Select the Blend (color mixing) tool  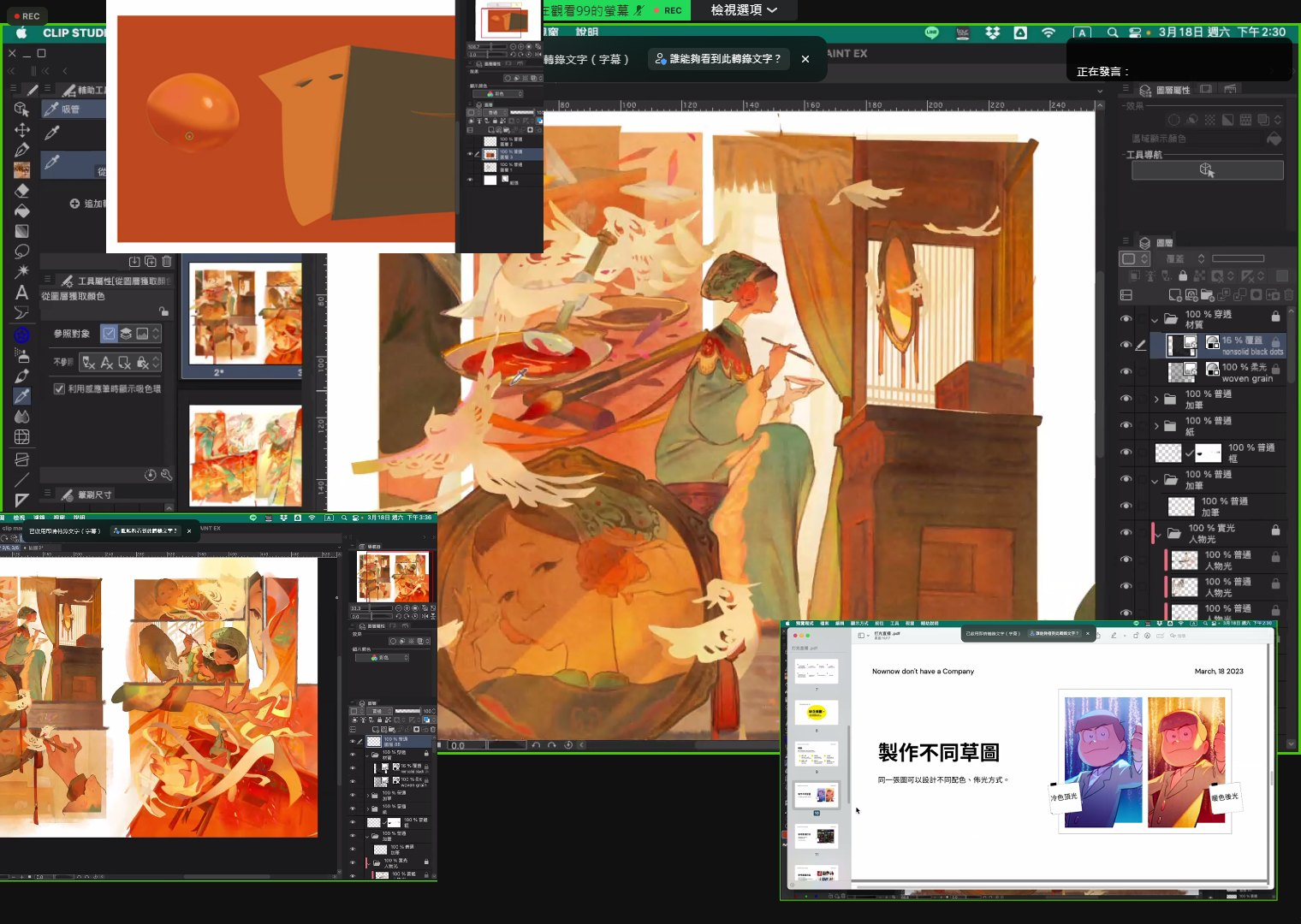(x=21, y=417)
